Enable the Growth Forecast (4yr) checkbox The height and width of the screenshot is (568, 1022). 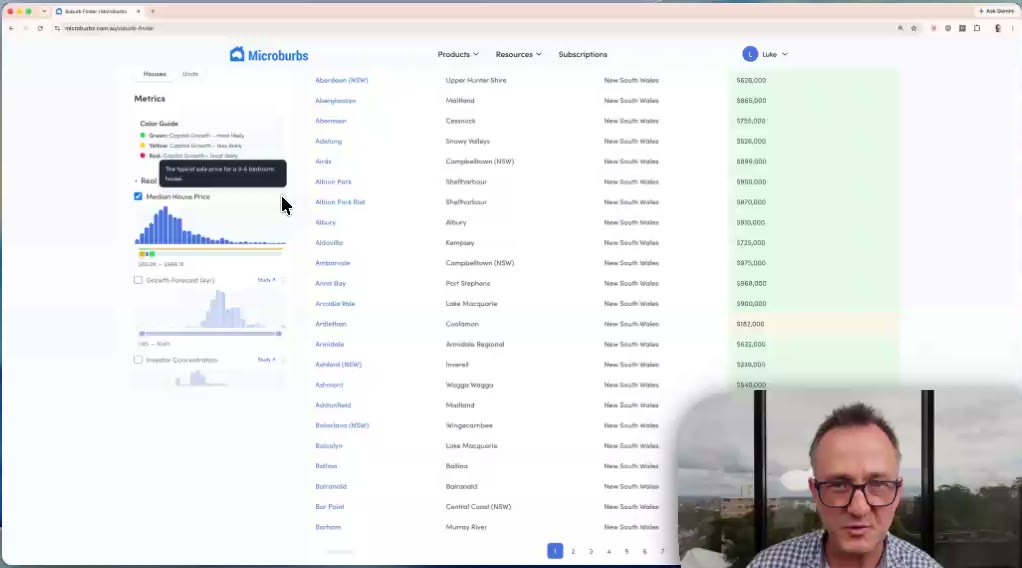(138, 280)
